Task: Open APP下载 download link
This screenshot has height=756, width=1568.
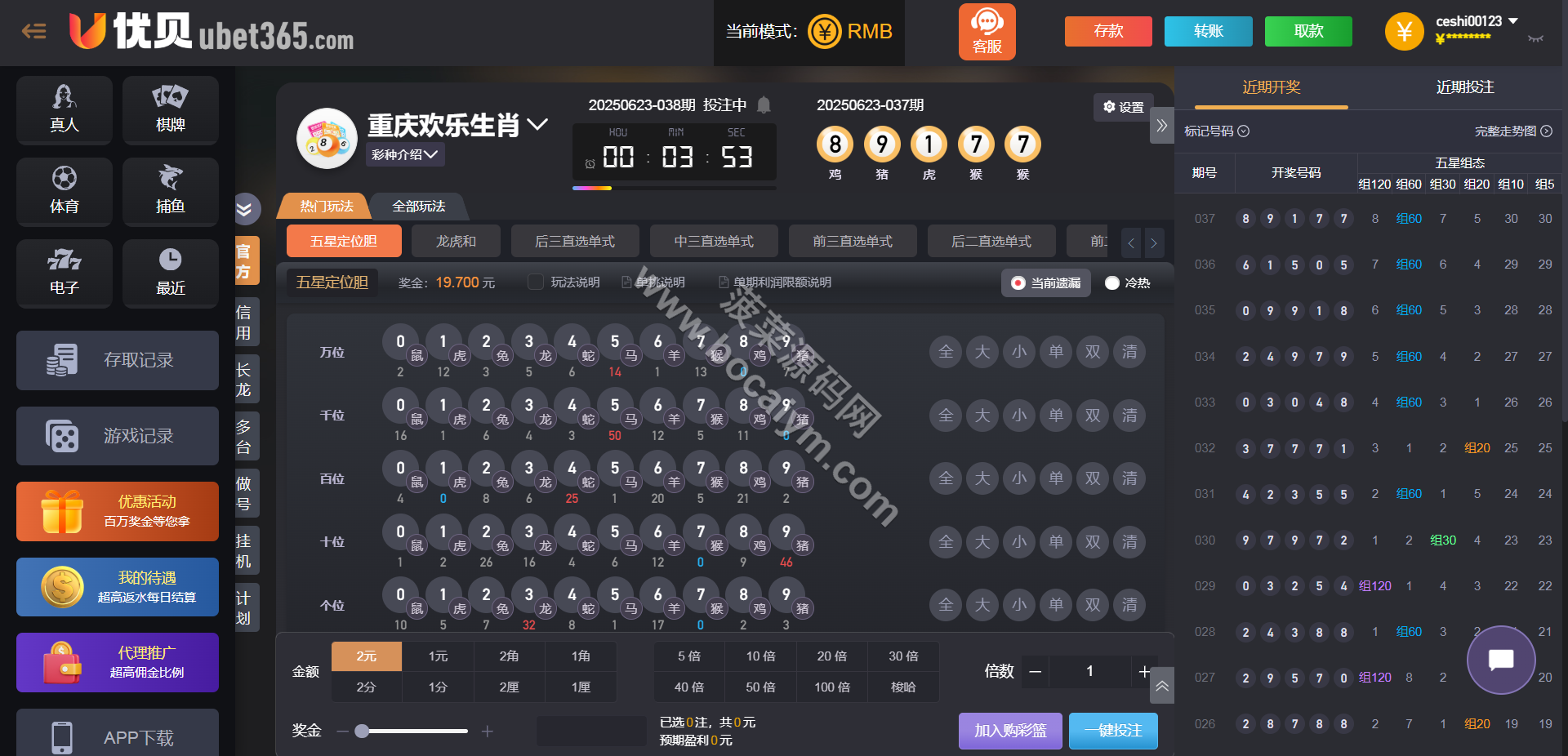Action: [118, 733]
